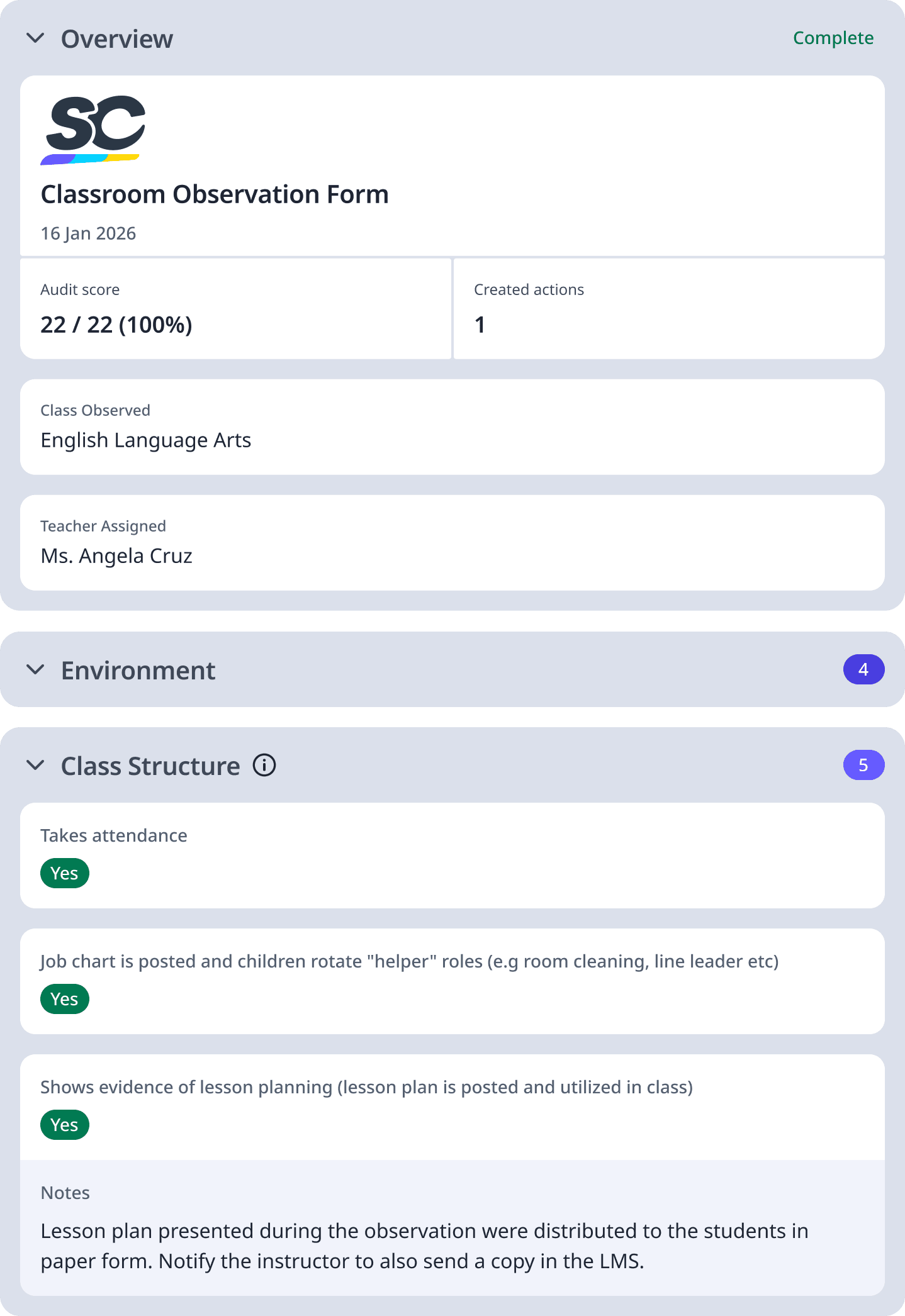This screenshot has height=1316, width=905.
Task: Open the Classroom Observation Form title
Action: click(215, 194)
